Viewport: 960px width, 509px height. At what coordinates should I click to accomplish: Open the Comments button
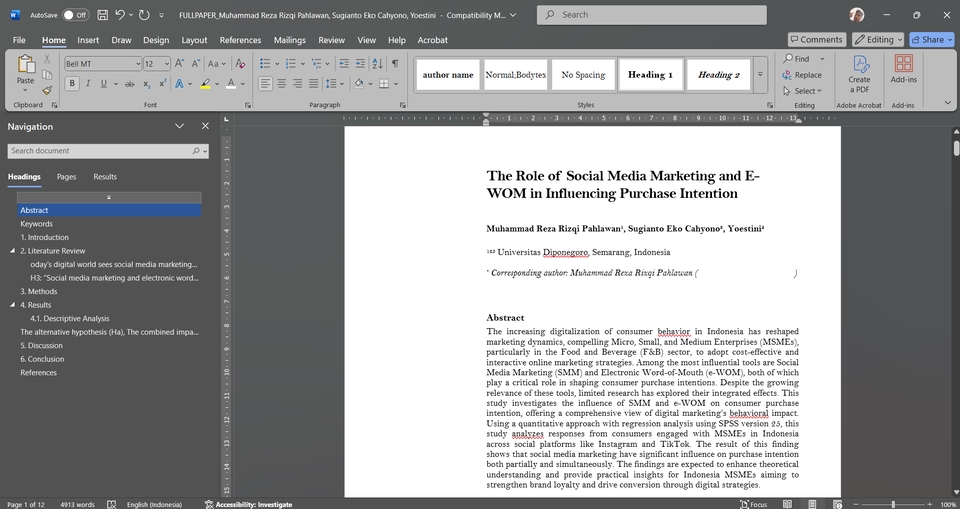[x=817, y=39]
